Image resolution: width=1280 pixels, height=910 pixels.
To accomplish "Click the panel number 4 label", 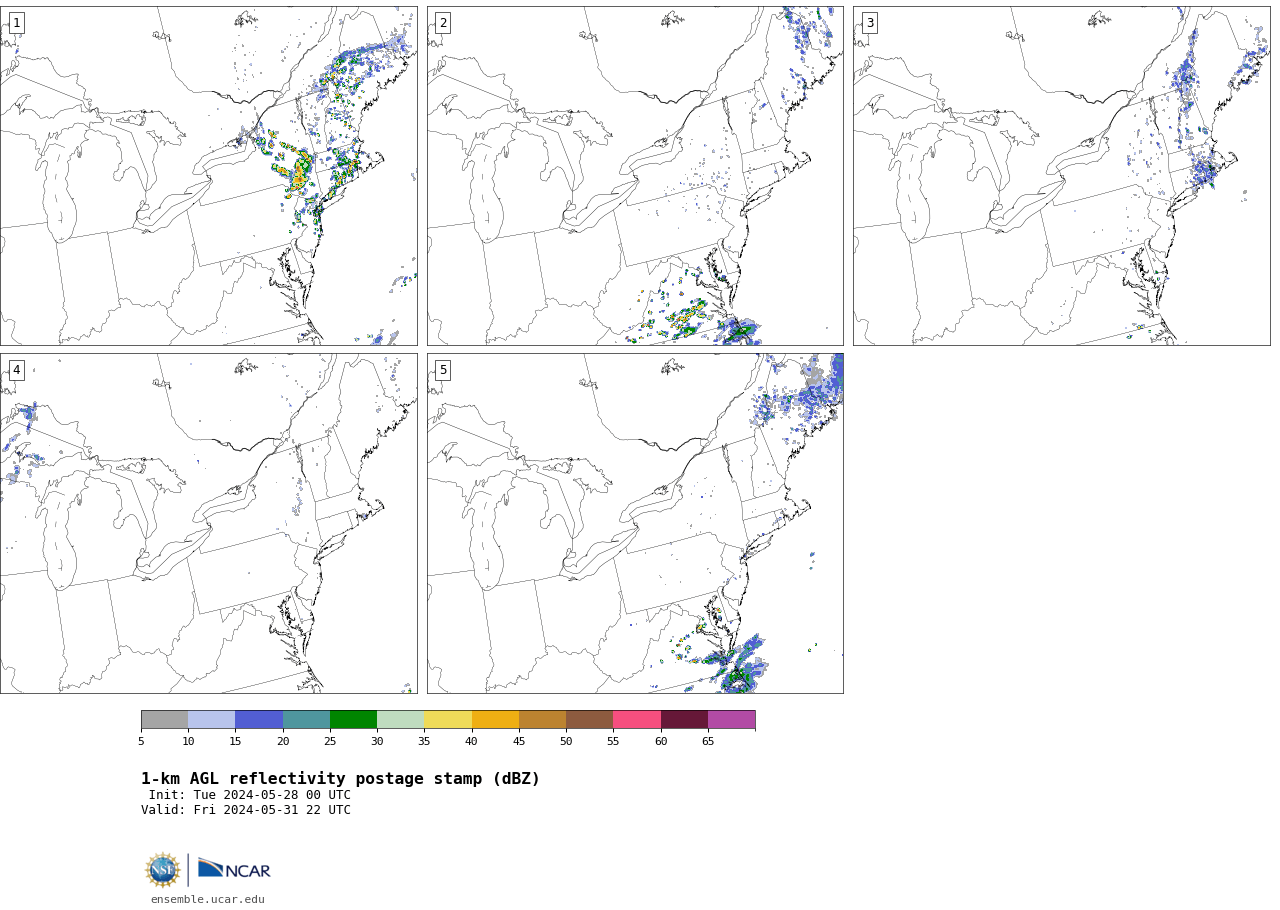I will (16, 370).
